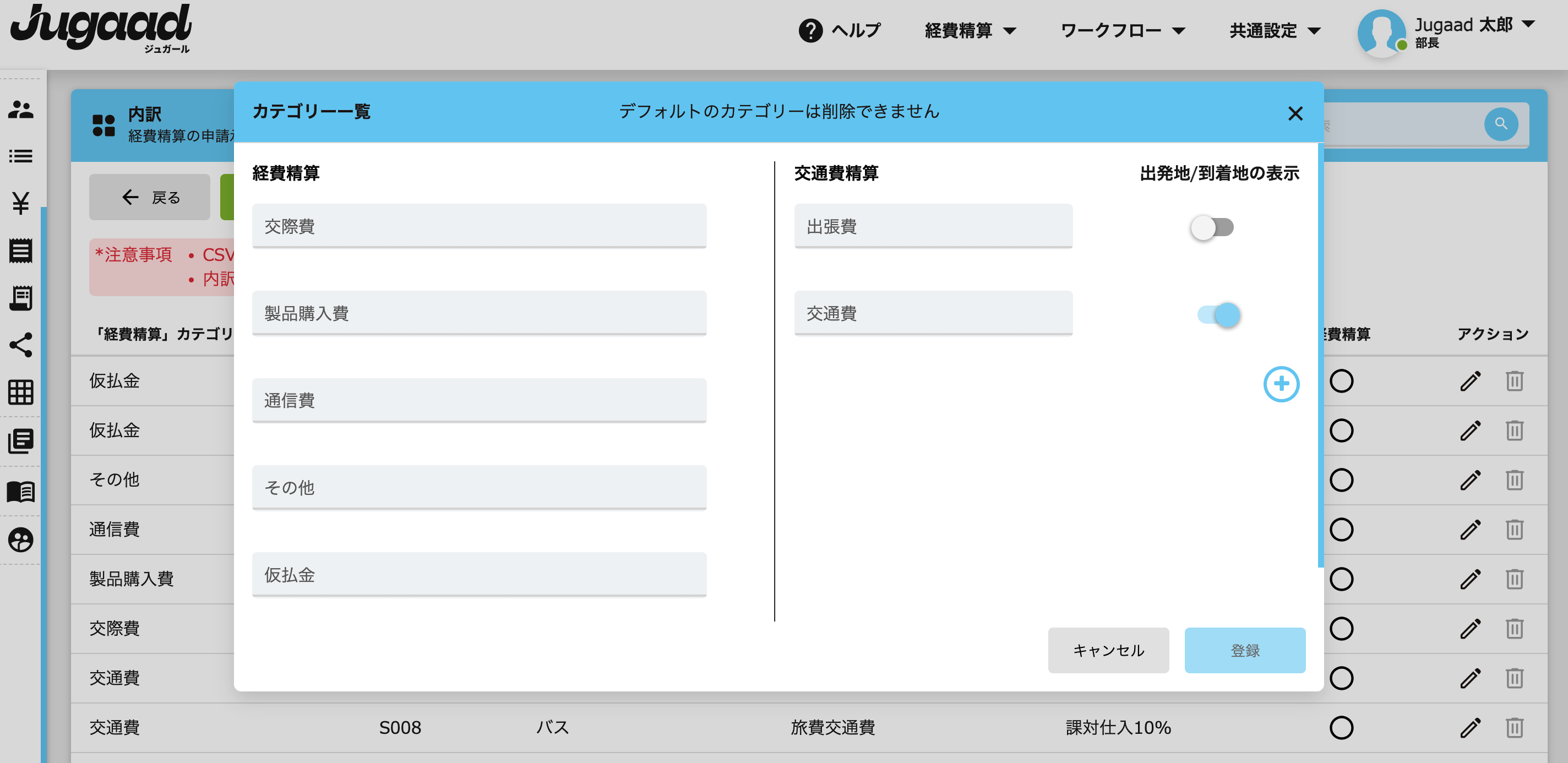1568x763 pixels.
Task: Open the grid table icon in sidebar
Action: pos(21,393)
